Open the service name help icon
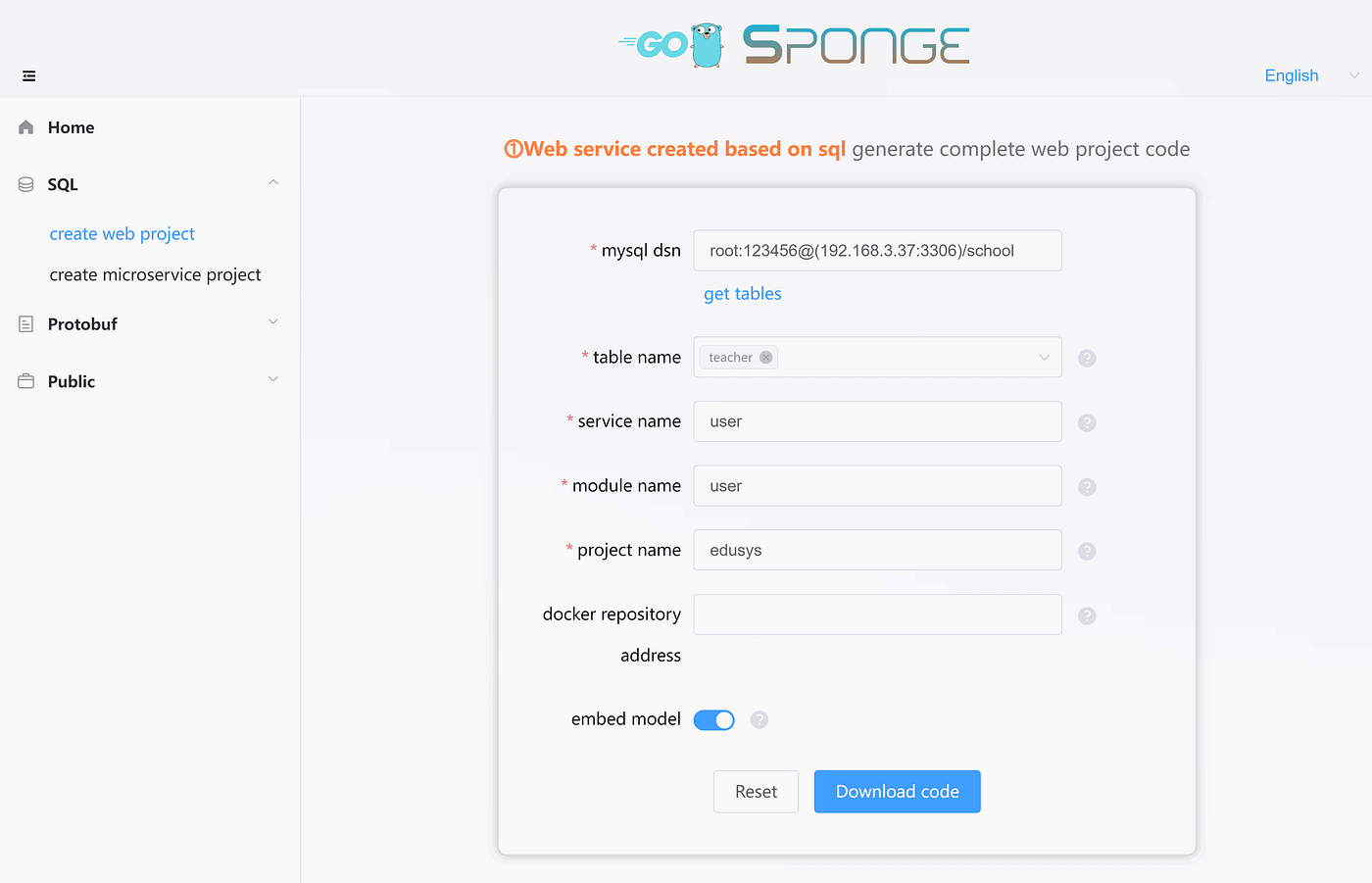Viewport: 1372px width, 883px height. [1087, 422]
